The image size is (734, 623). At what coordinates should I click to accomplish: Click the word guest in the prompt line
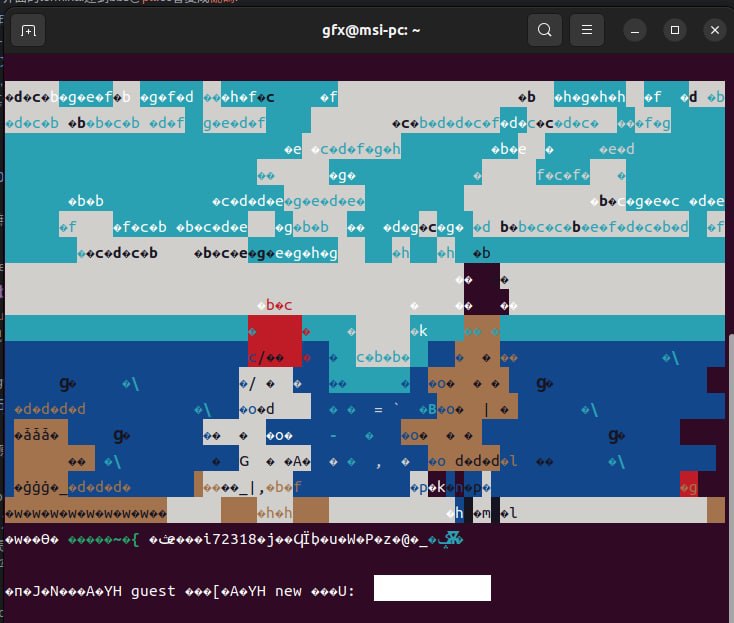153,591
